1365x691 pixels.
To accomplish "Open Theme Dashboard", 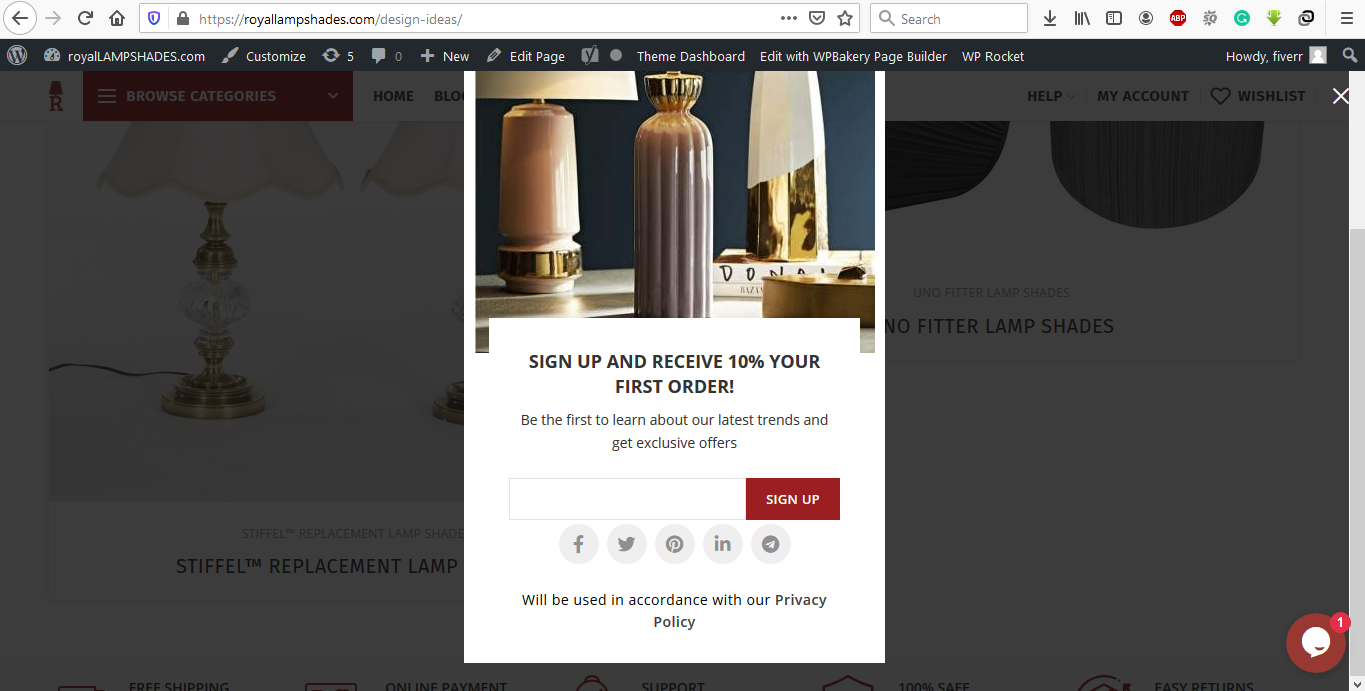I will 691,56.
